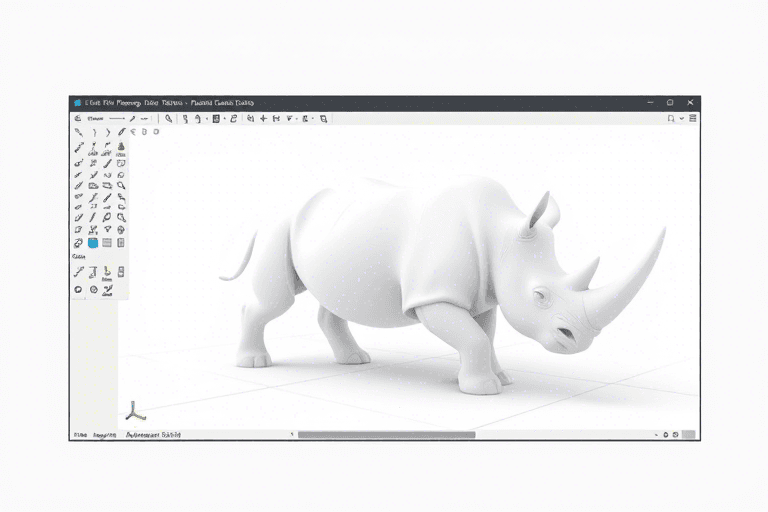The width and height of the screenshot is (768, 512).
Task: Select the magnifier tool in the top toolbar
Action: coord(169,118)
